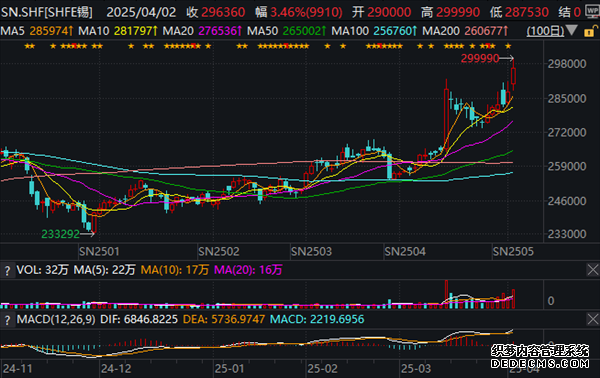Click the SN2505 contract label
600x378 pixels.
(x=513, y=251)
